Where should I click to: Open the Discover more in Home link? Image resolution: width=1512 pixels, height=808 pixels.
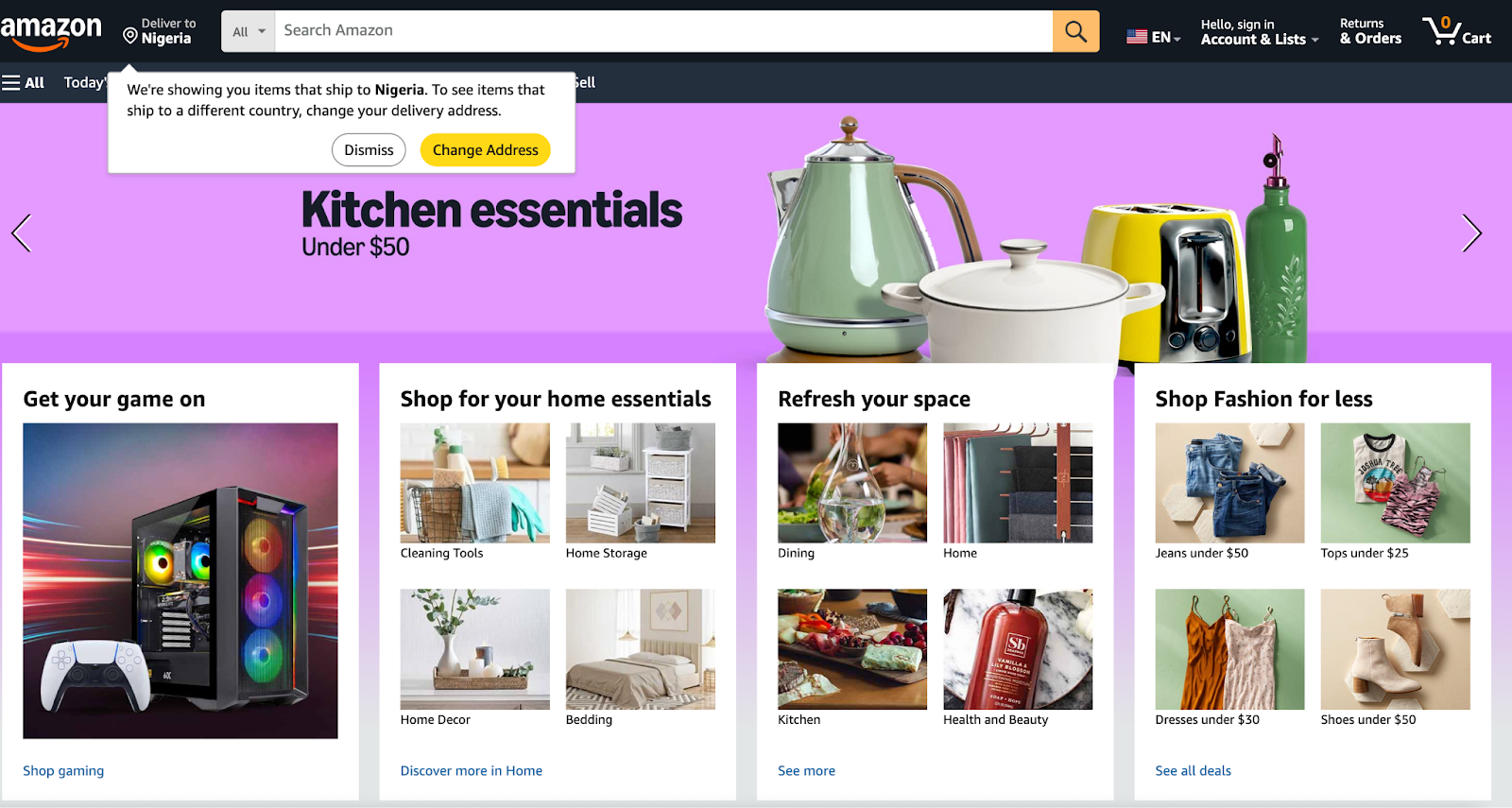tap(472, 770)
